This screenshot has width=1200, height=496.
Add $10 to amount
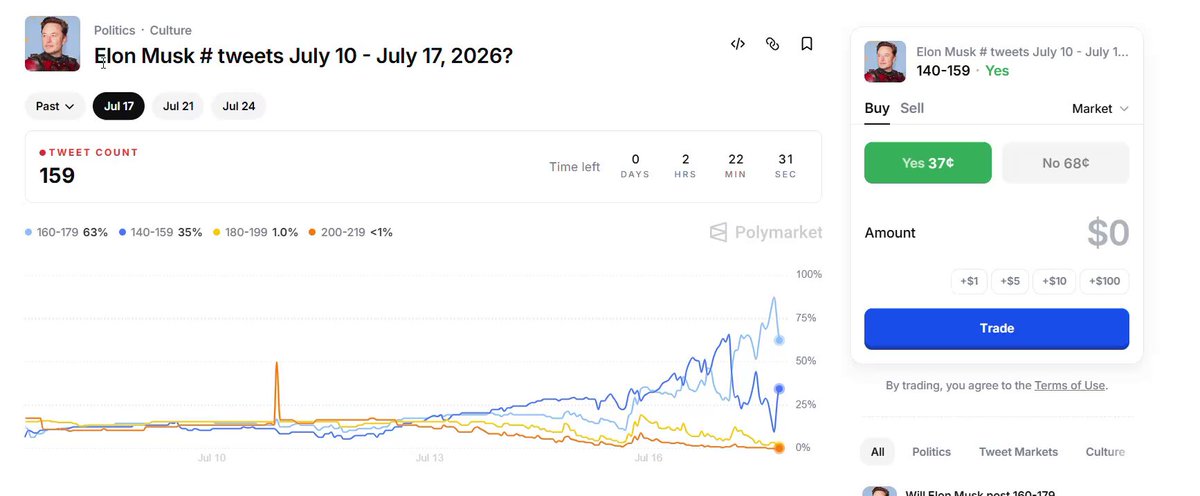click(1054, 282)
